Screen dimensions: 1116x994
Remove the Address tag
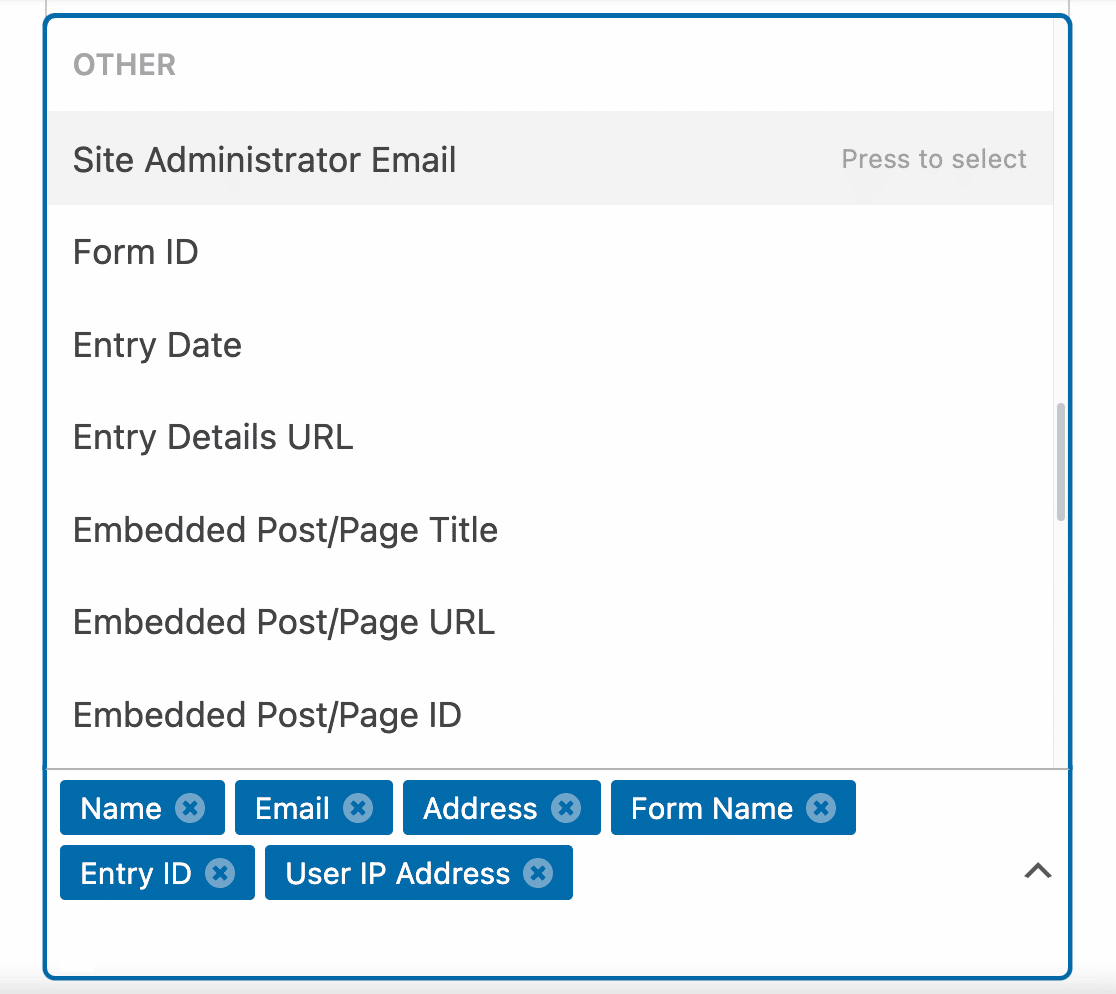[567, 808]
